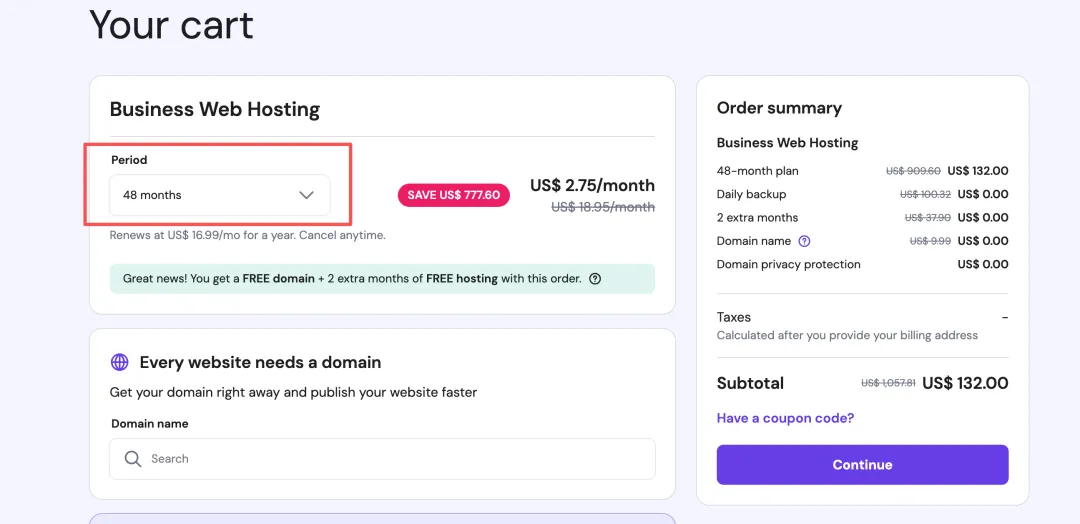Select the Order summary heading
Image resolution: width=1080 pixels, height=524 pixels.
click(779, 108)
